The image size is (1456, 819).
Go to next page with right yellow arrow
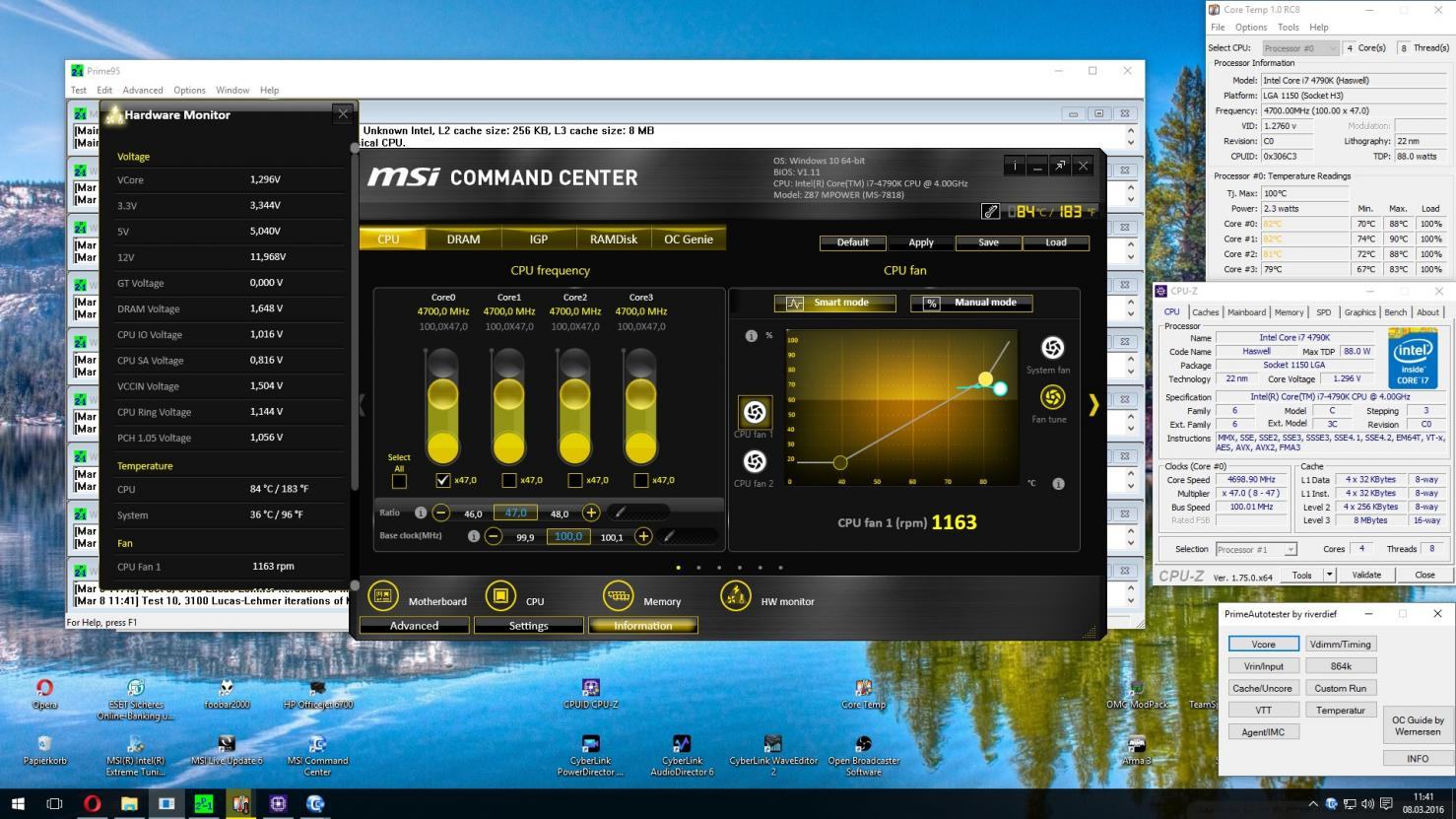pyautogui.click(x=1093, y=405)
